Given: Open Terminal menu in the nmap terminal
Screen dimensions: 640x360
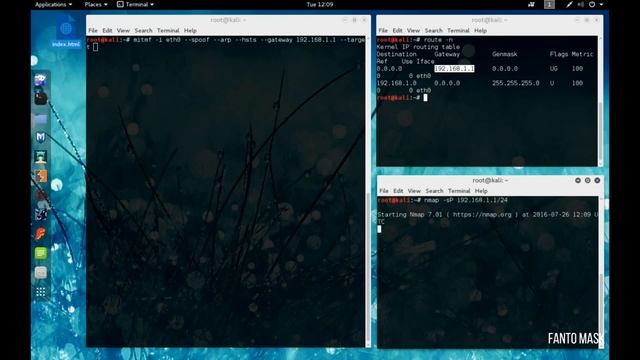Looking at the screenshot, I should 459,191.
